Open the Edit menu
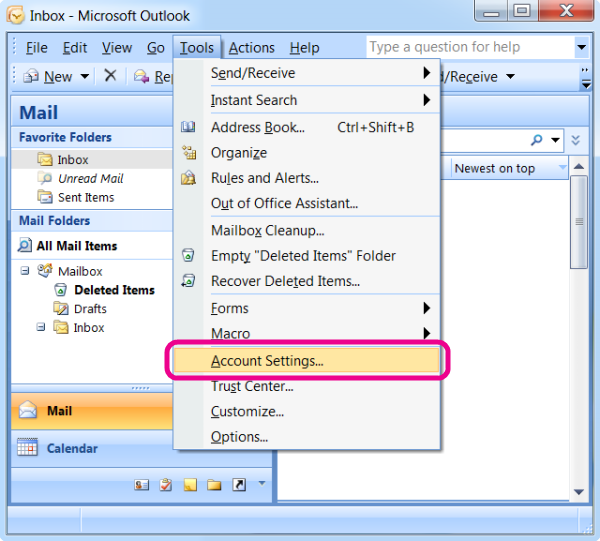600x541 pixels. pos(75,48)
